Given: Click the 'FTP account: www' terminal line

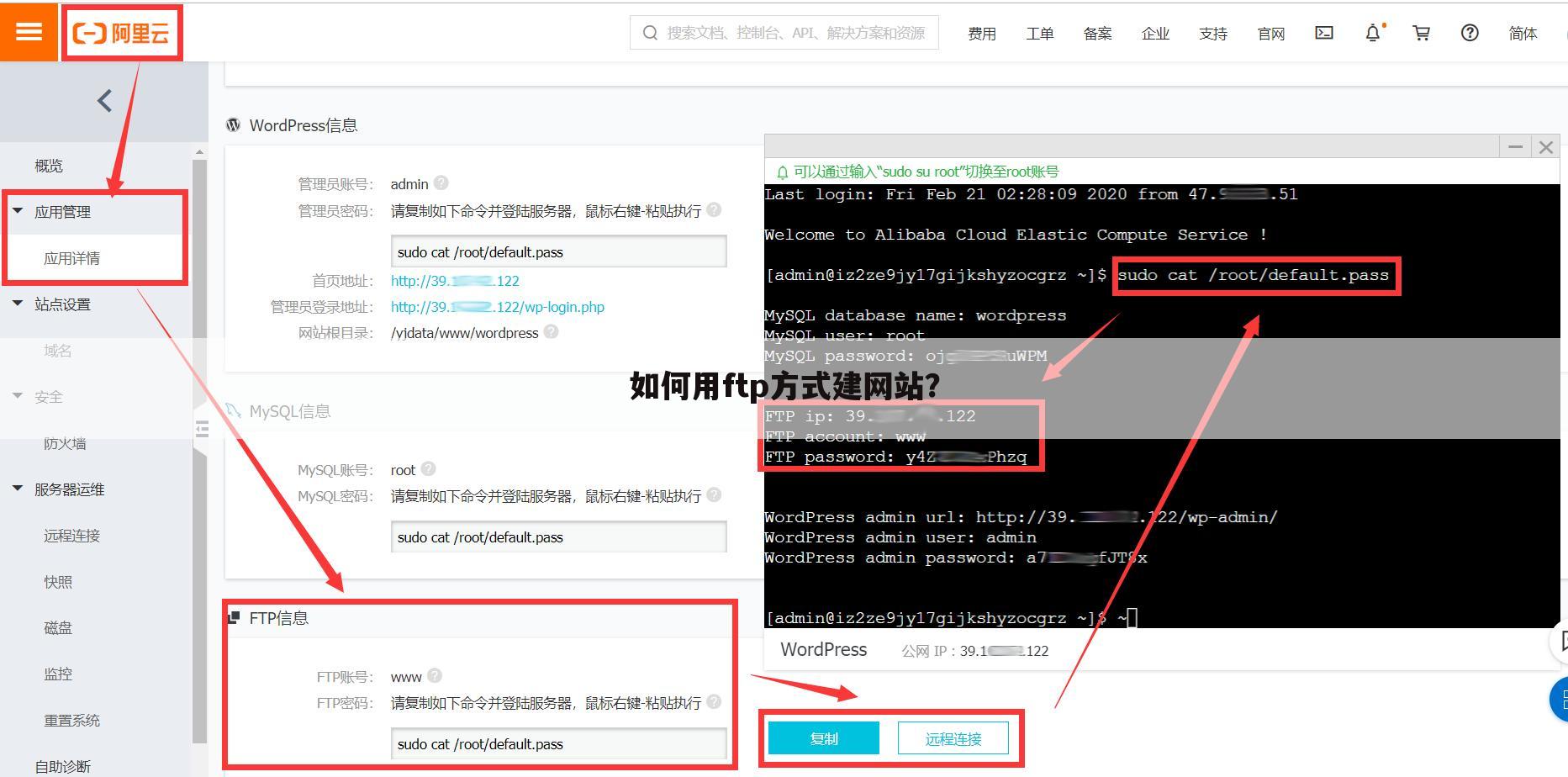Looking at the screenshot, I should pos(845,436).
